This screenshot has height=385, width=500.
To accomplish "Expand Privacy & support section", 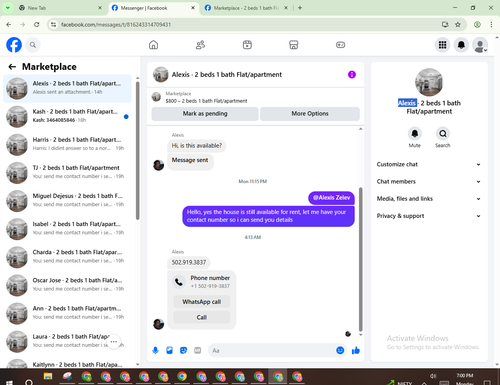I will click(x=429, y=216).
